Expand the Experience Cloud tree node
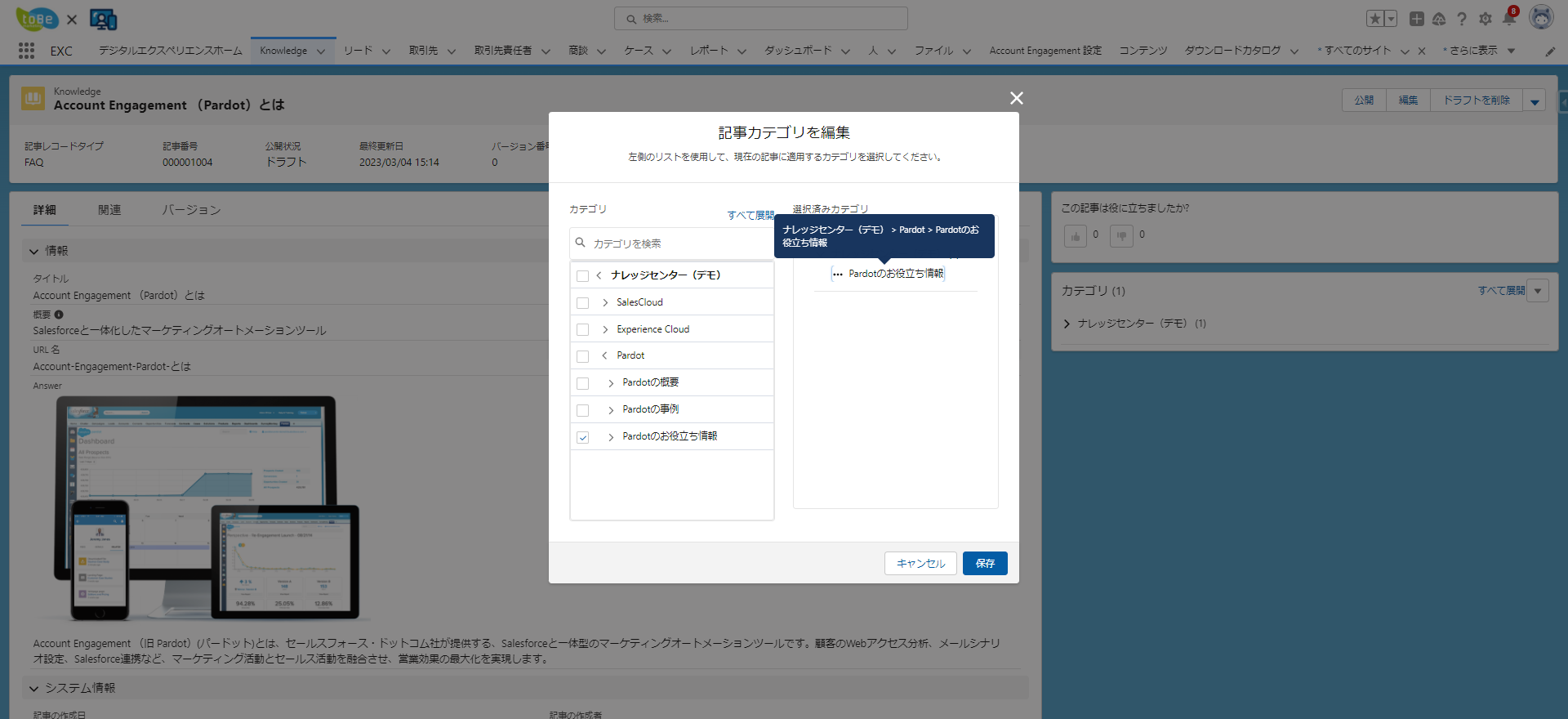The image size is (1568, 719). (605, 330)
